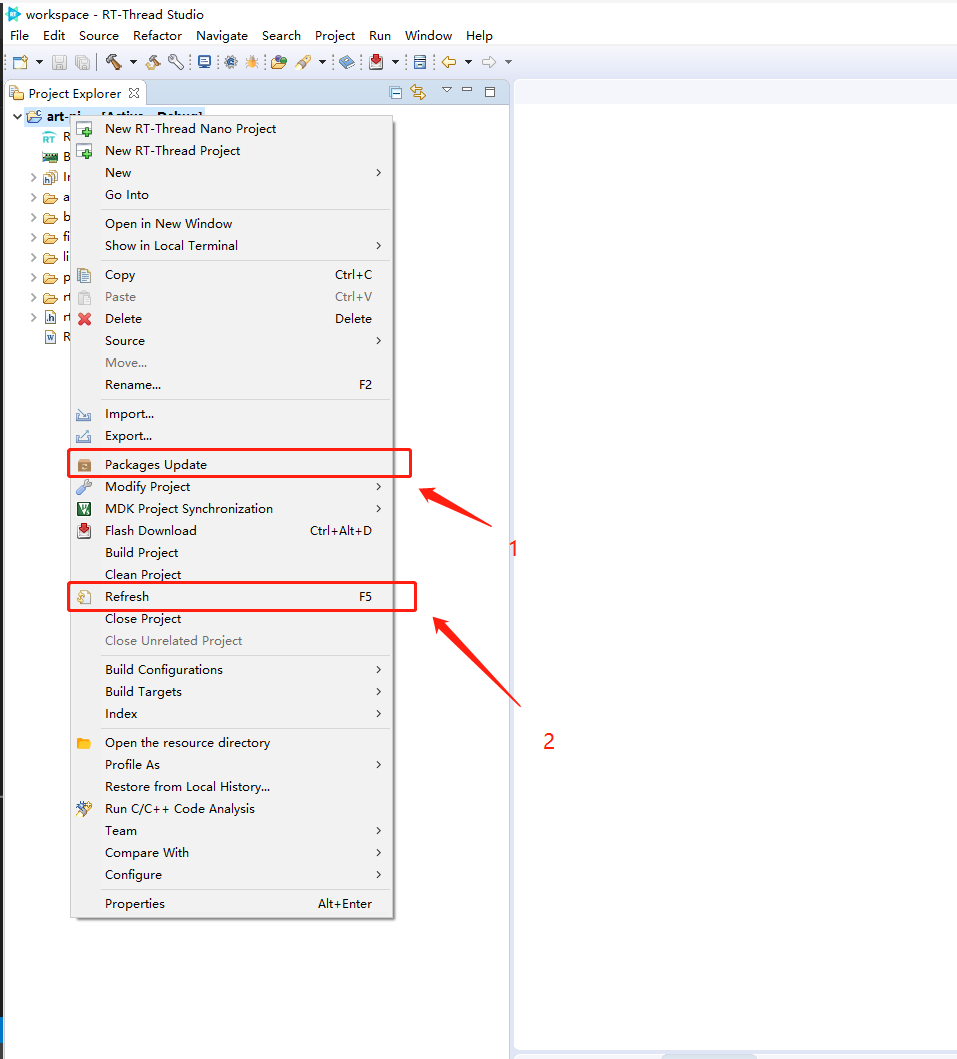Choose Flash Download in context menu
957x1059 pixels.
coord(232,531)
